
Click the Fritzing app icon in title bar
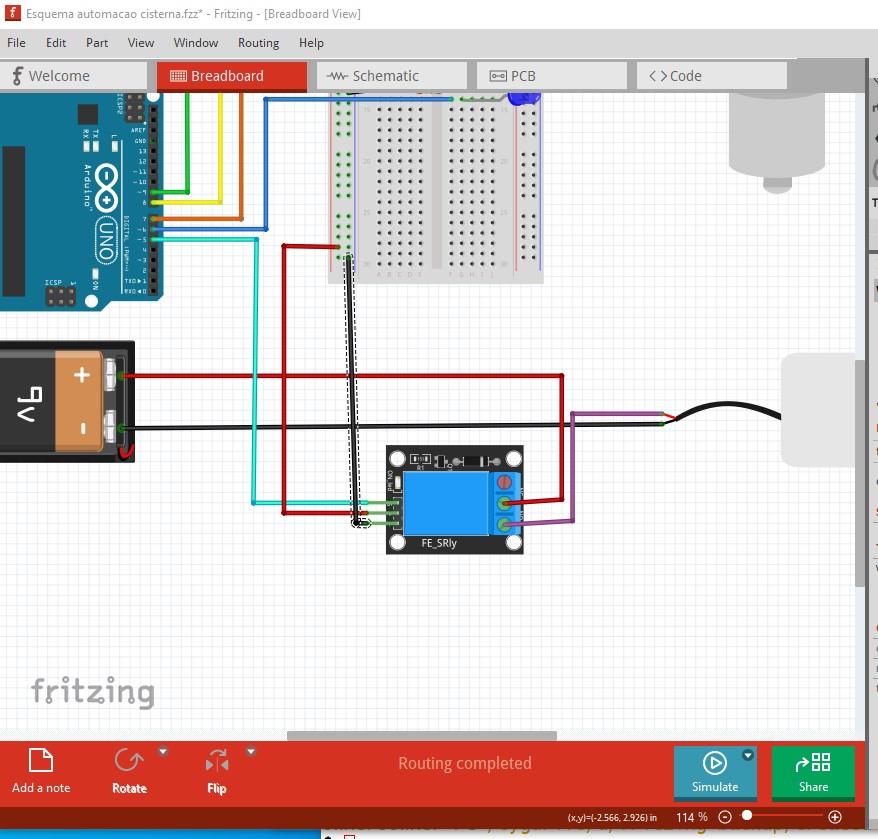(12, 13)
